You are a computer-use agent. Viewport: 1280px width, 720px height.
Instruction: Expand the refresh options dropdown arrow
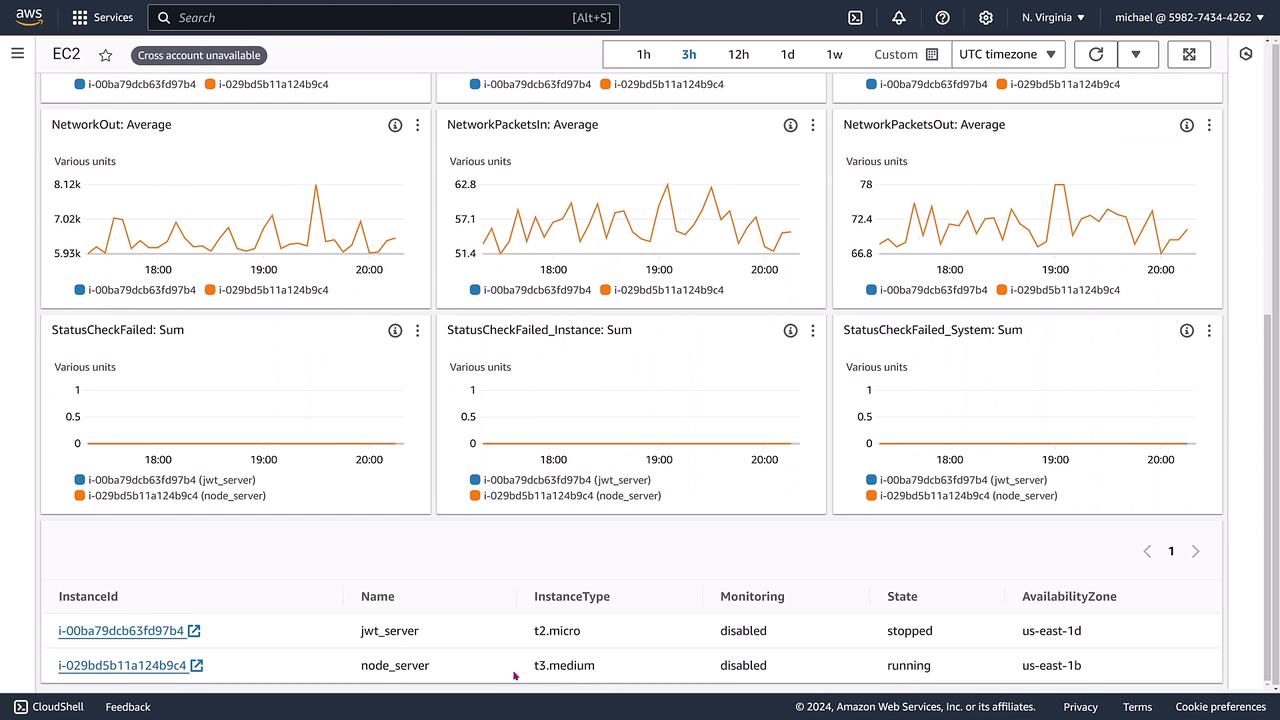pyautogui.click(x=1136, y=54)
